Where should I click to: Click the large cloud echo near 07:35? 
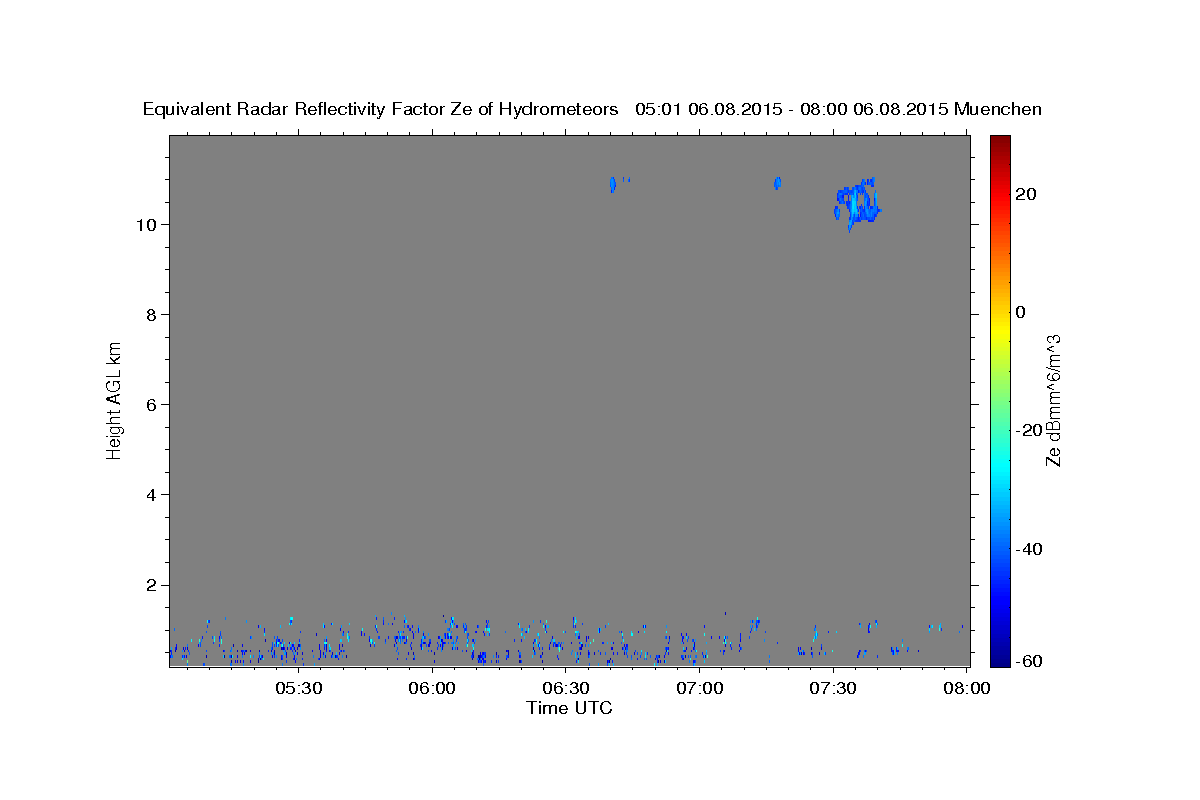coord(858,204)
